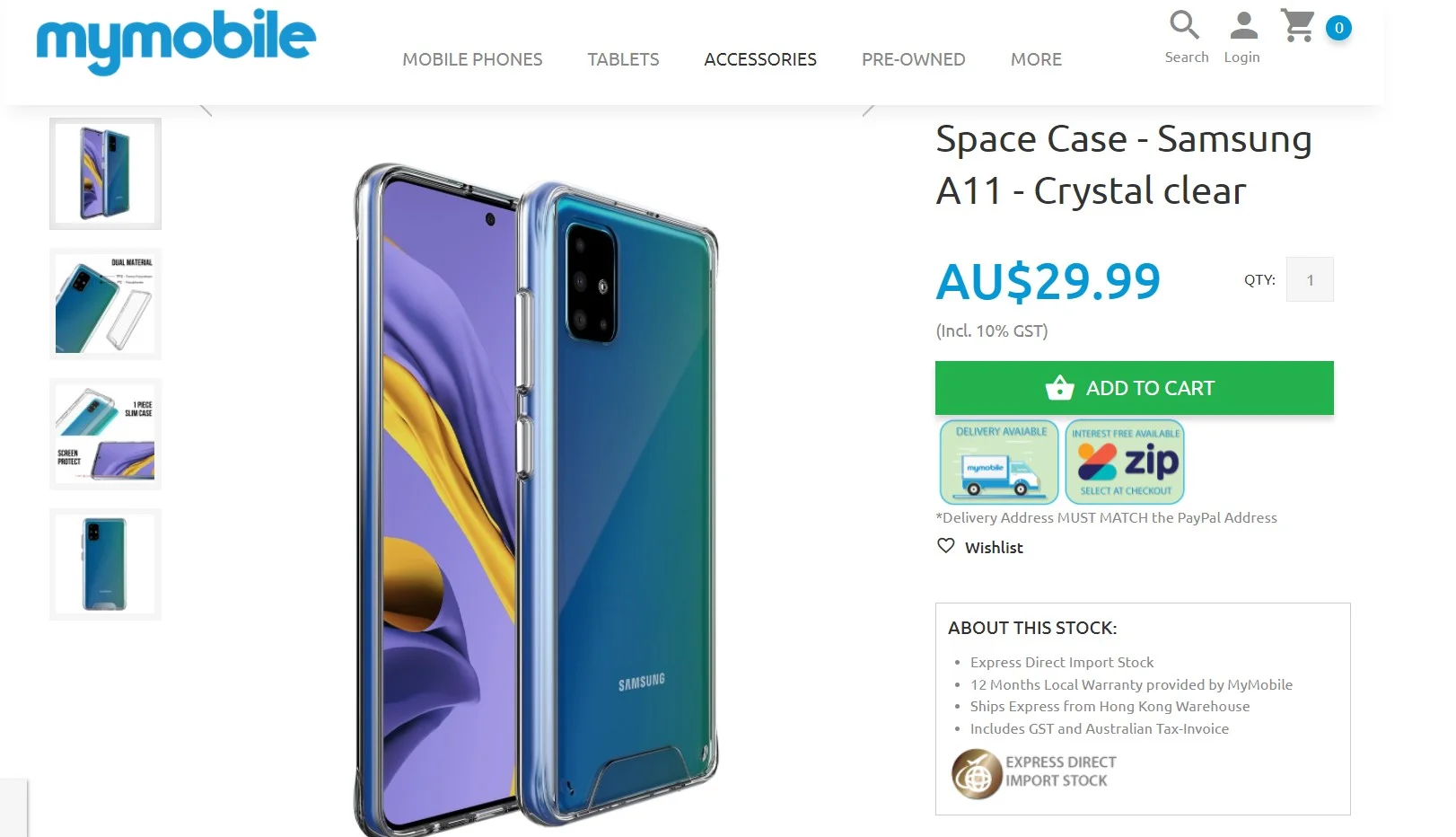Image resolution: width=1456 pixels, height=837 pixels.
Task: Toggle the Wishlist heart icon
Action: pos(946,546)
